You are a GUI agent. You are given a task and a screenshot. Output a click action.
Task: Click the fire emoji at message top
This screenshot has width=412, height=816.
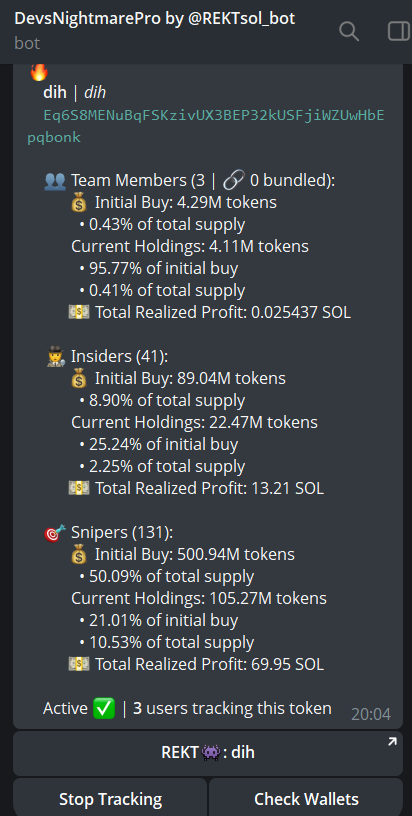point(38,72)
